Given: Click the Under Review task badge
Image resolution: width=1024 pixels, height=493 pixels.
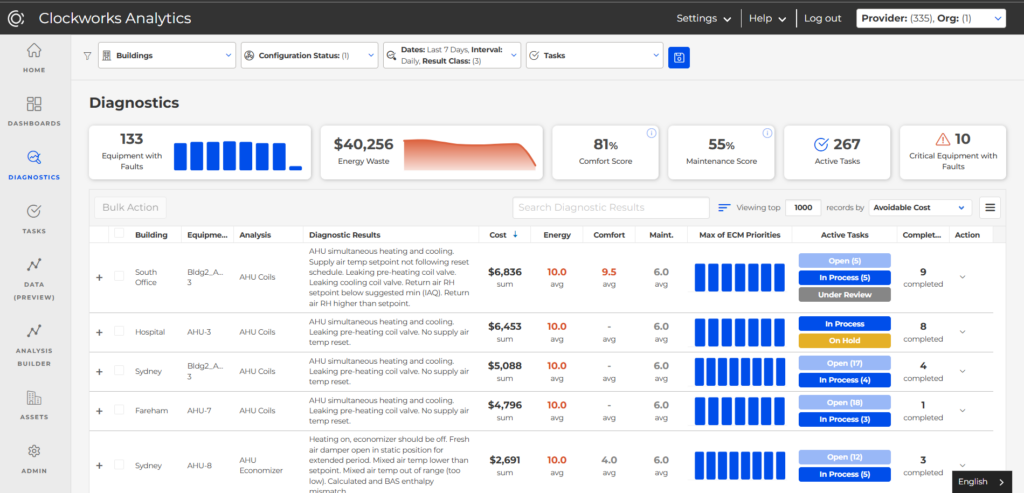Looking at the screenshot, I should click(x=844, y=294).
